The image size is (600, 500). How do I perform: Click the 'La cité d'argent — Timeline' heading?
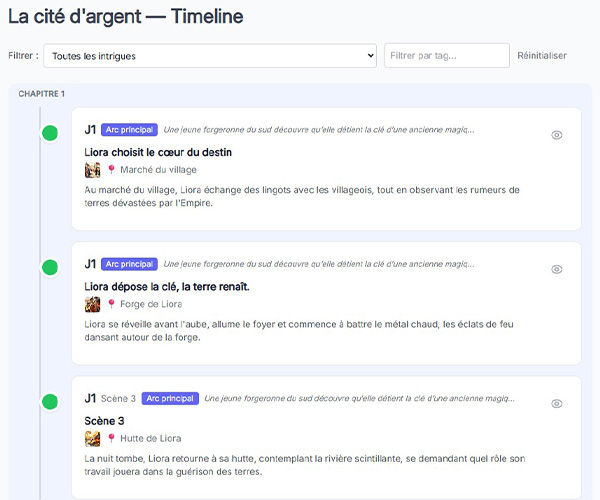tap(126, 16)
